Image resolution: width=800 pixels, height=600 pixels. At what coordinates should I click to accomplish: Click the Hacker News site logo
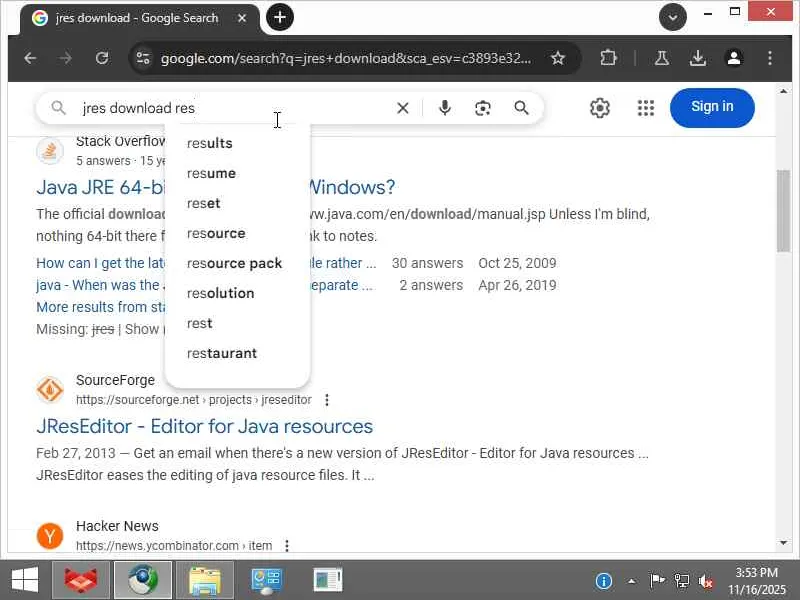tap(50, 536)
